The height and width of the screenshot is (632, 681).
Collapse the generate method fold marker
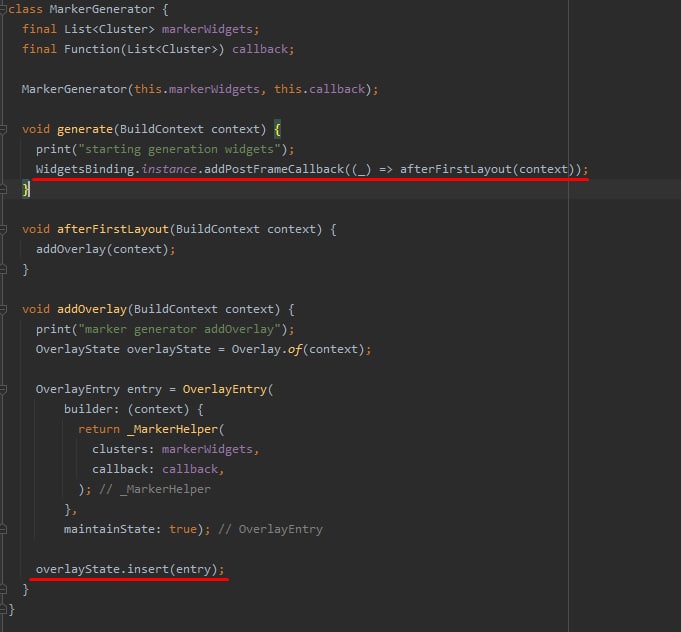(3, 129)
